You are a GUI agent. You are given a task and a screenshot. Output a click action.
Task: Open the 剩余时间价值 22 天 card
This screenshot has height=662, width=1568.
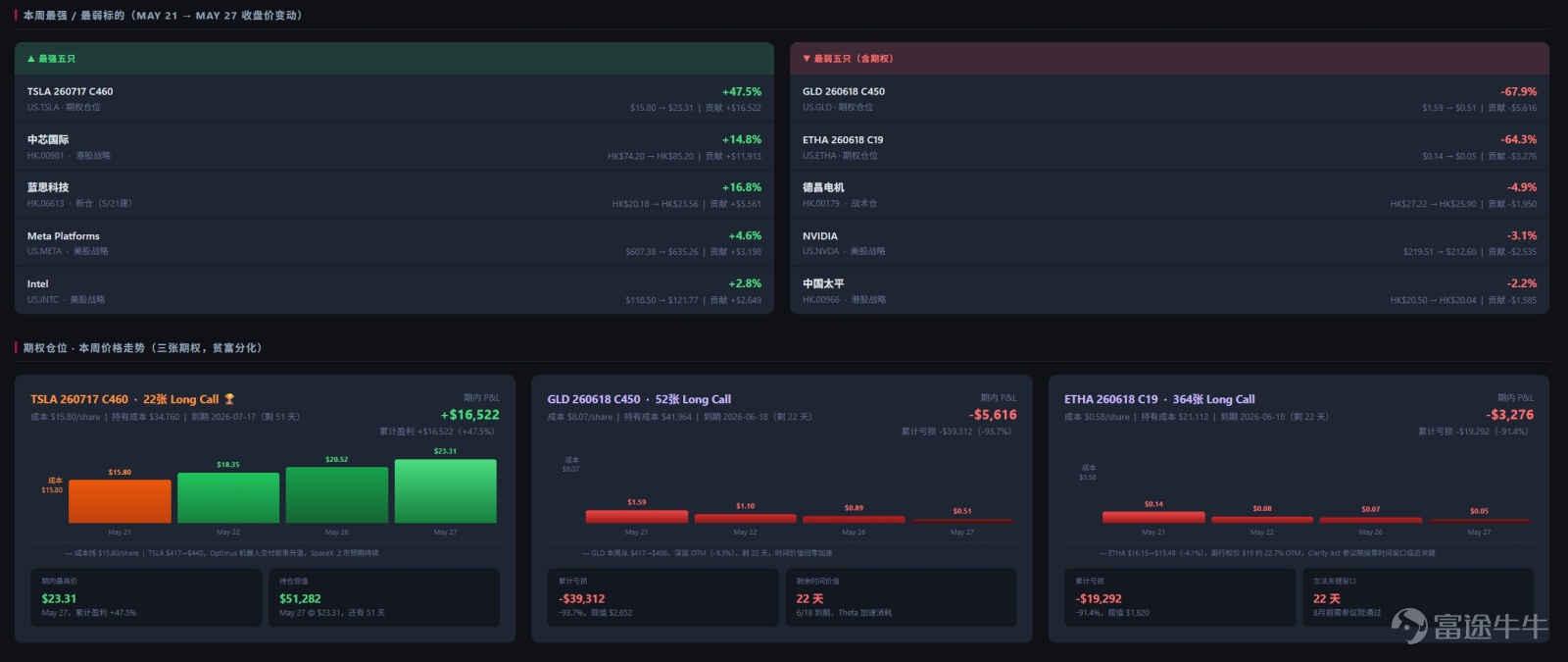click(x=901, y=597)
